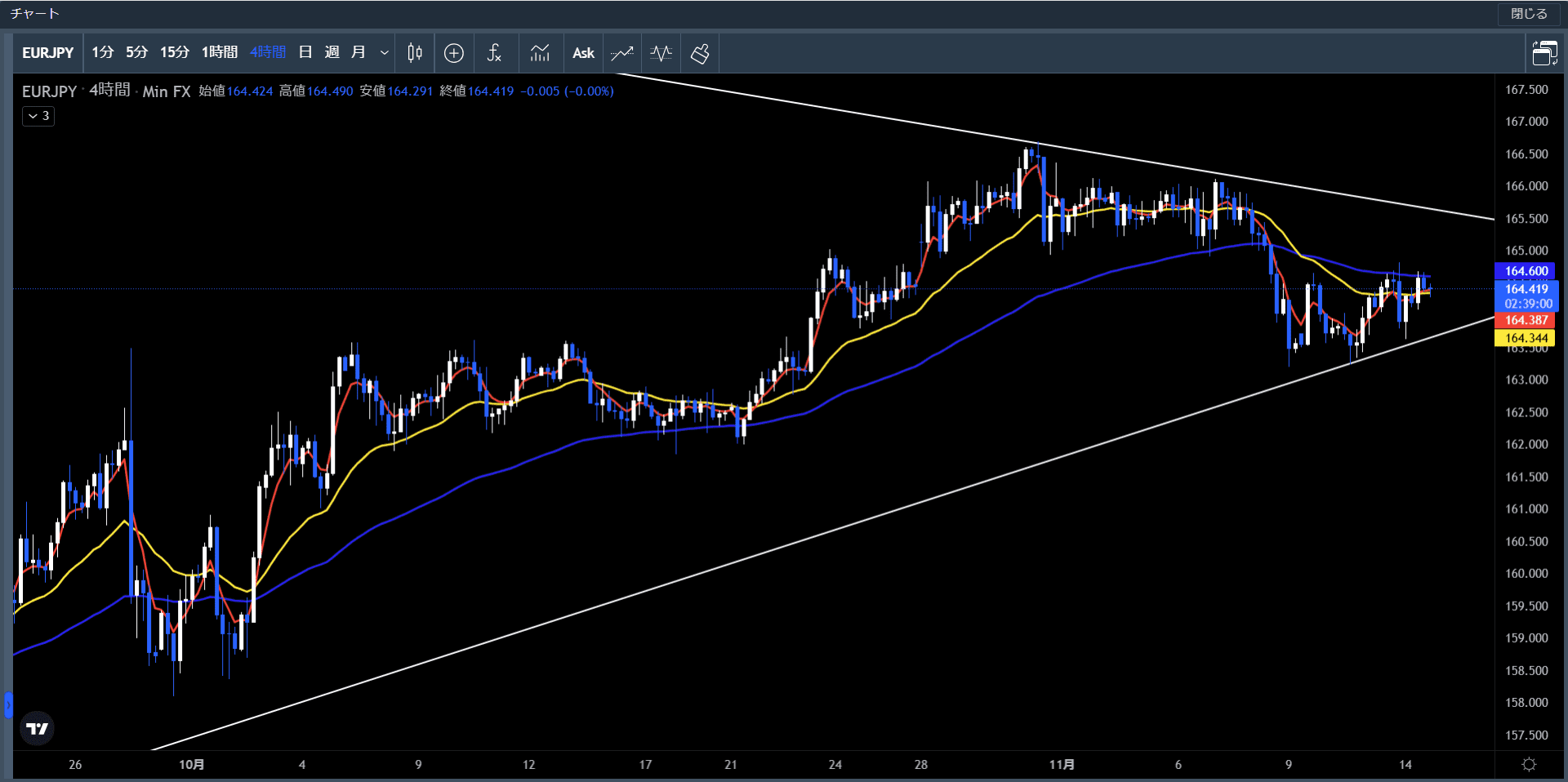Open the EURJPY symbol selector
The image size is (1568, 782).
coord(48,53)
